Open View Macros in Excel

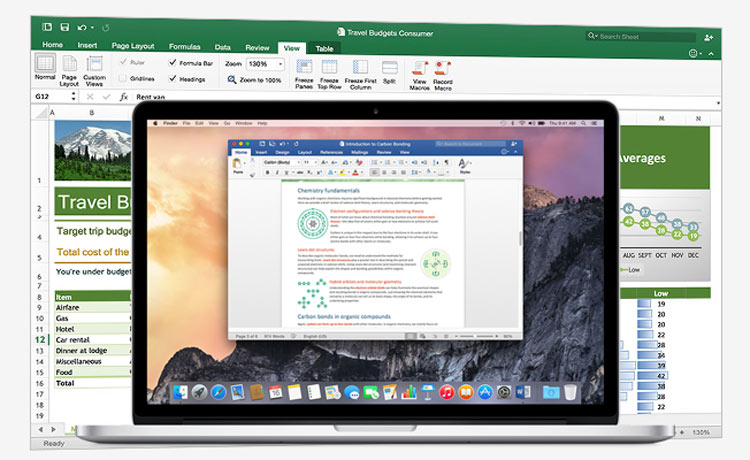click(419, 69)
